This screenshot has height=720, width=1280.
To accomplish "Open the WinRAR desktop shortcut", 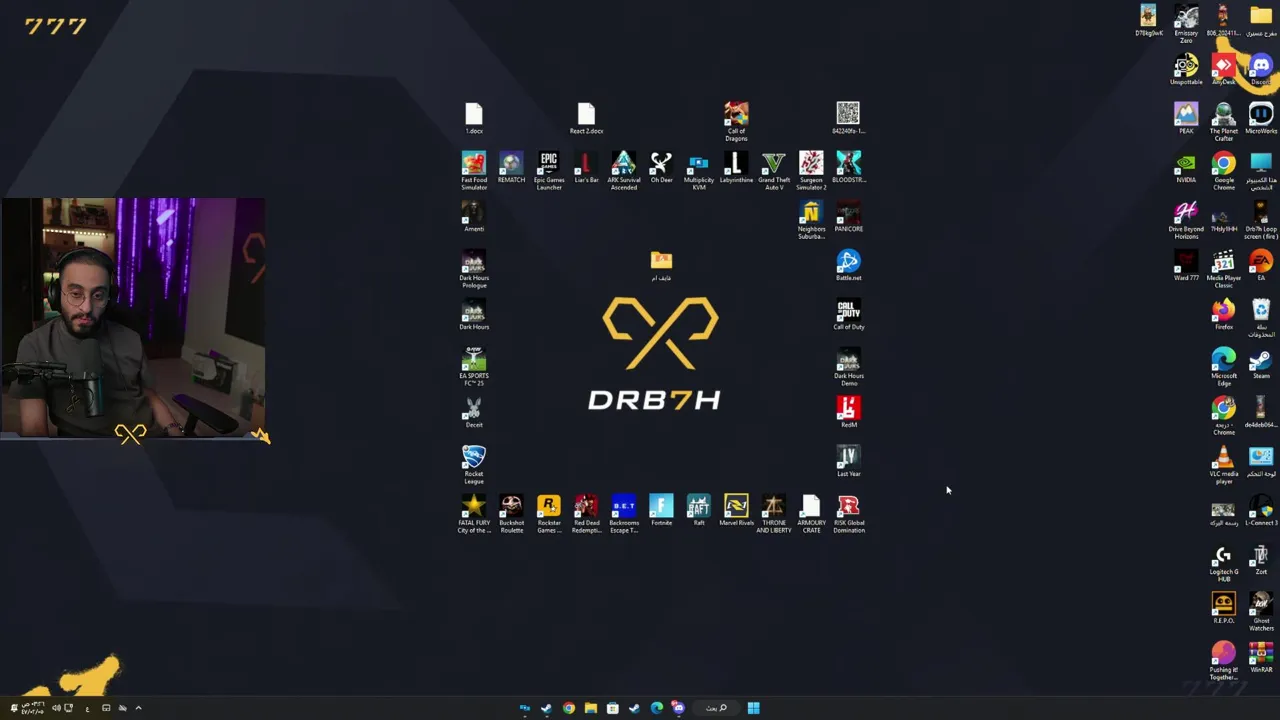I will (x=1261, y=657).
